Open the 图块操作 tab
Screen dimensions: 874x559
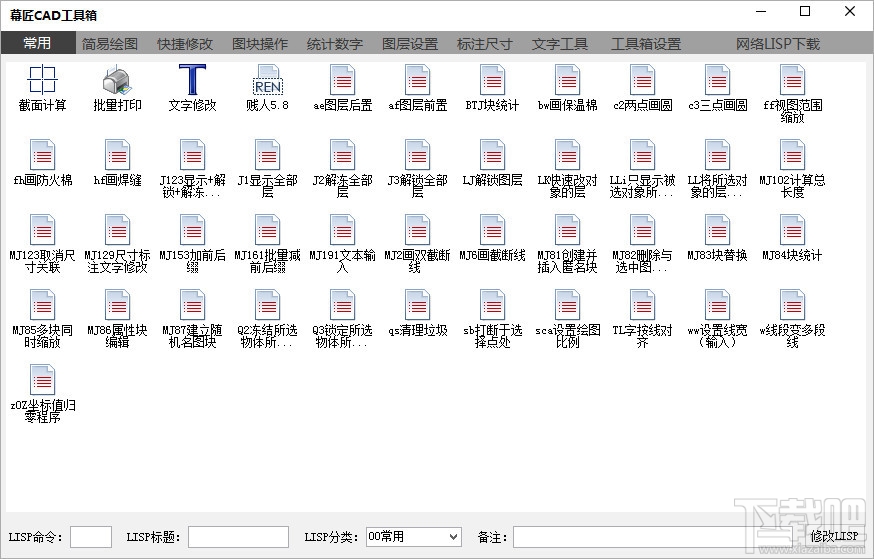point(260,43)
